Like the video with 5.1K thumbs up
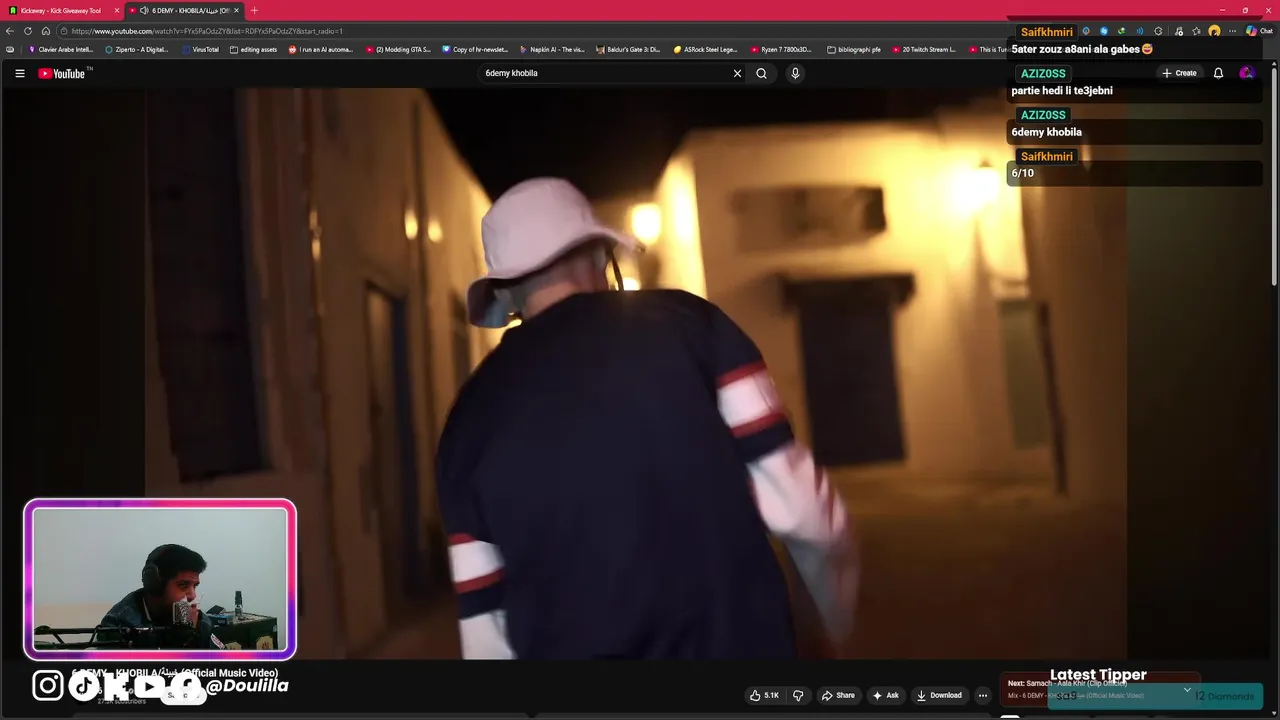 coord(764,695)
